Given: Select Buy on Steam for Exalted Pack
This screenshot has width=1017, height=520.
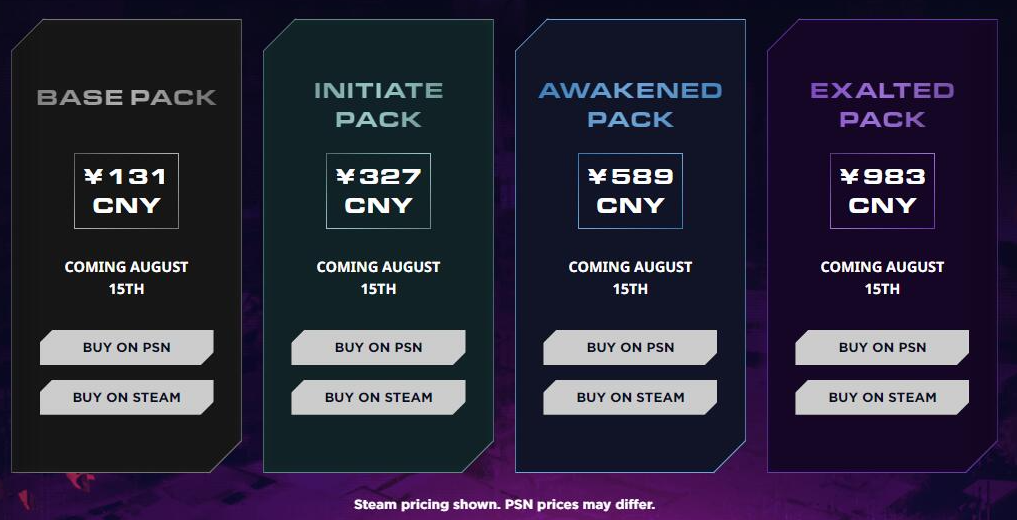Looking at the screenshot, I should [882, 397].
